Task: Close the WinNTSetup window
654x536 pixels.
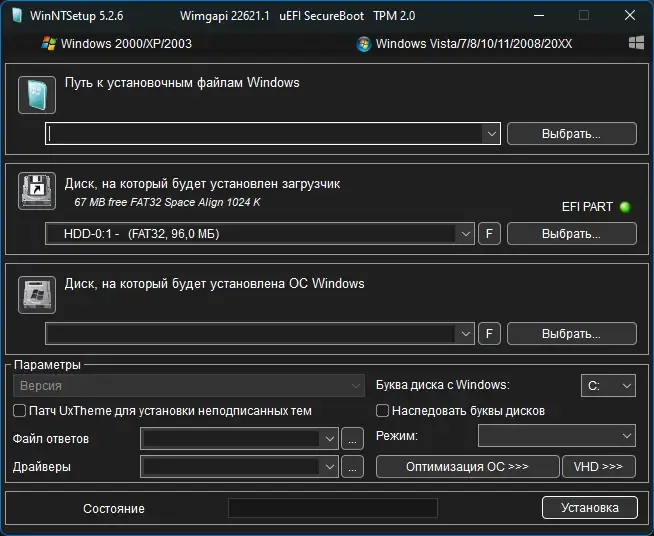Action: coord(630,15)
